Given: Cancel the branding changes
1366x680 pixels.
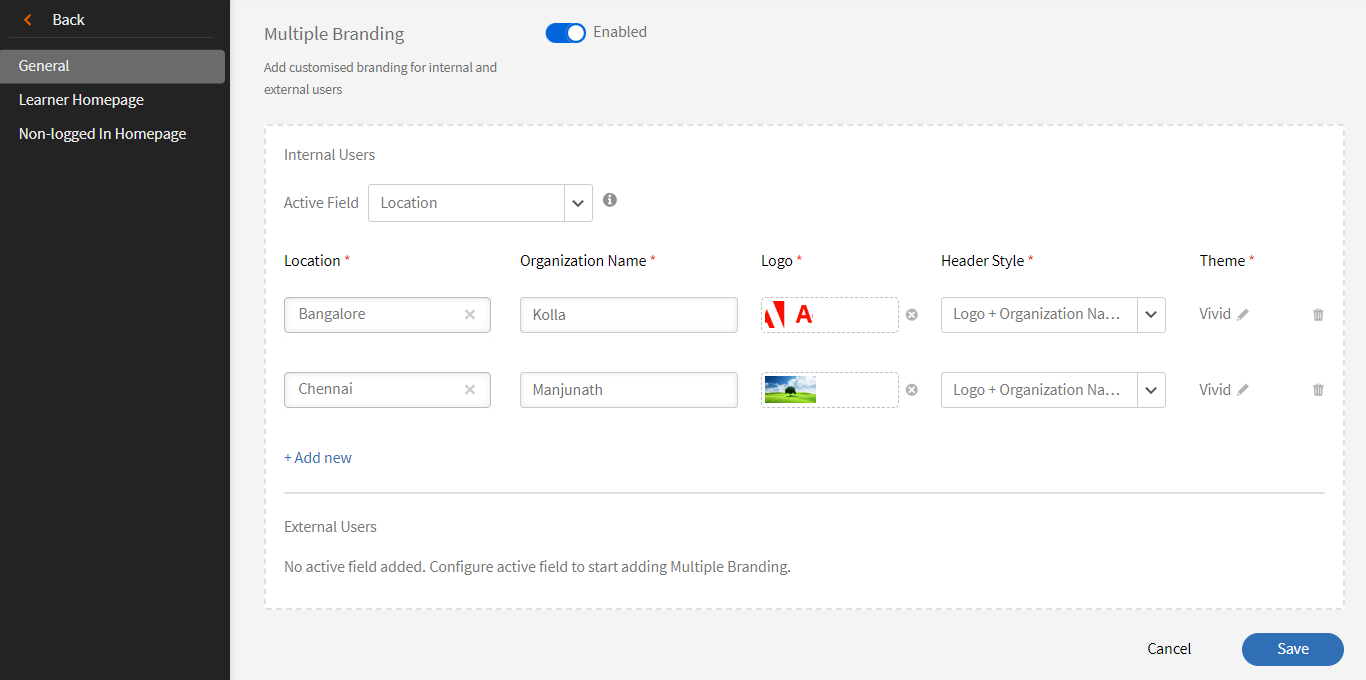Looking at the screenshot, I should coord(1169,649).
